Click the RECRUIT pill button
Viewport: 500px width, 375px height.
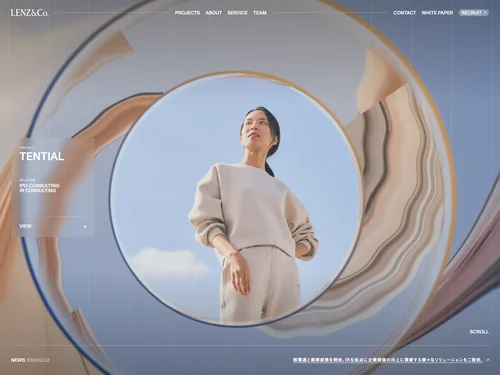point(474,13)
